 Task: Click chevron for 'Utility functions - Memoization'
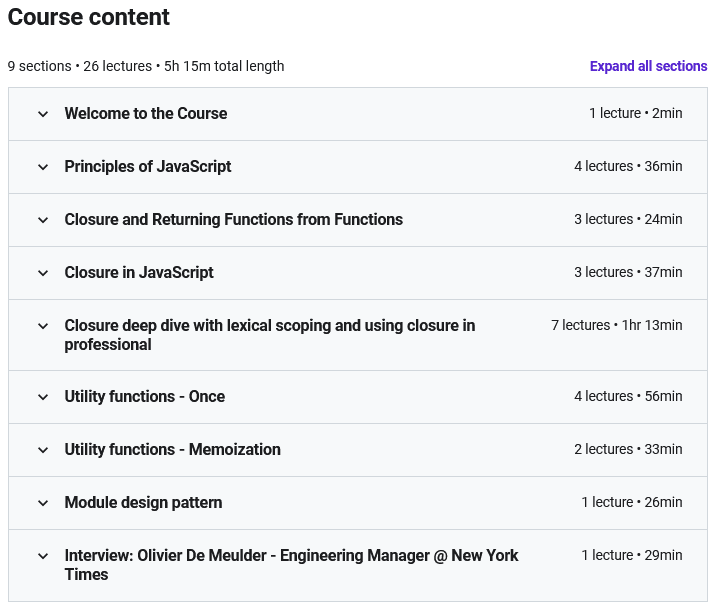pos(43,450)
